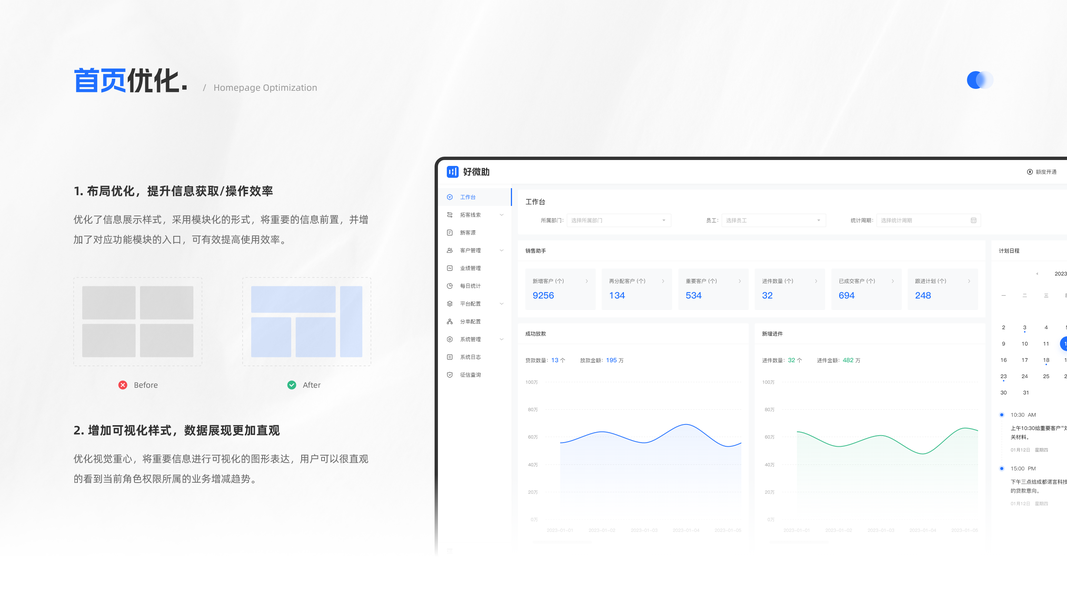Image resolution: width=1067 pixels, height=600 pixels.
Task: Click the Before layout thumbnail
Action: click(137, 322)
